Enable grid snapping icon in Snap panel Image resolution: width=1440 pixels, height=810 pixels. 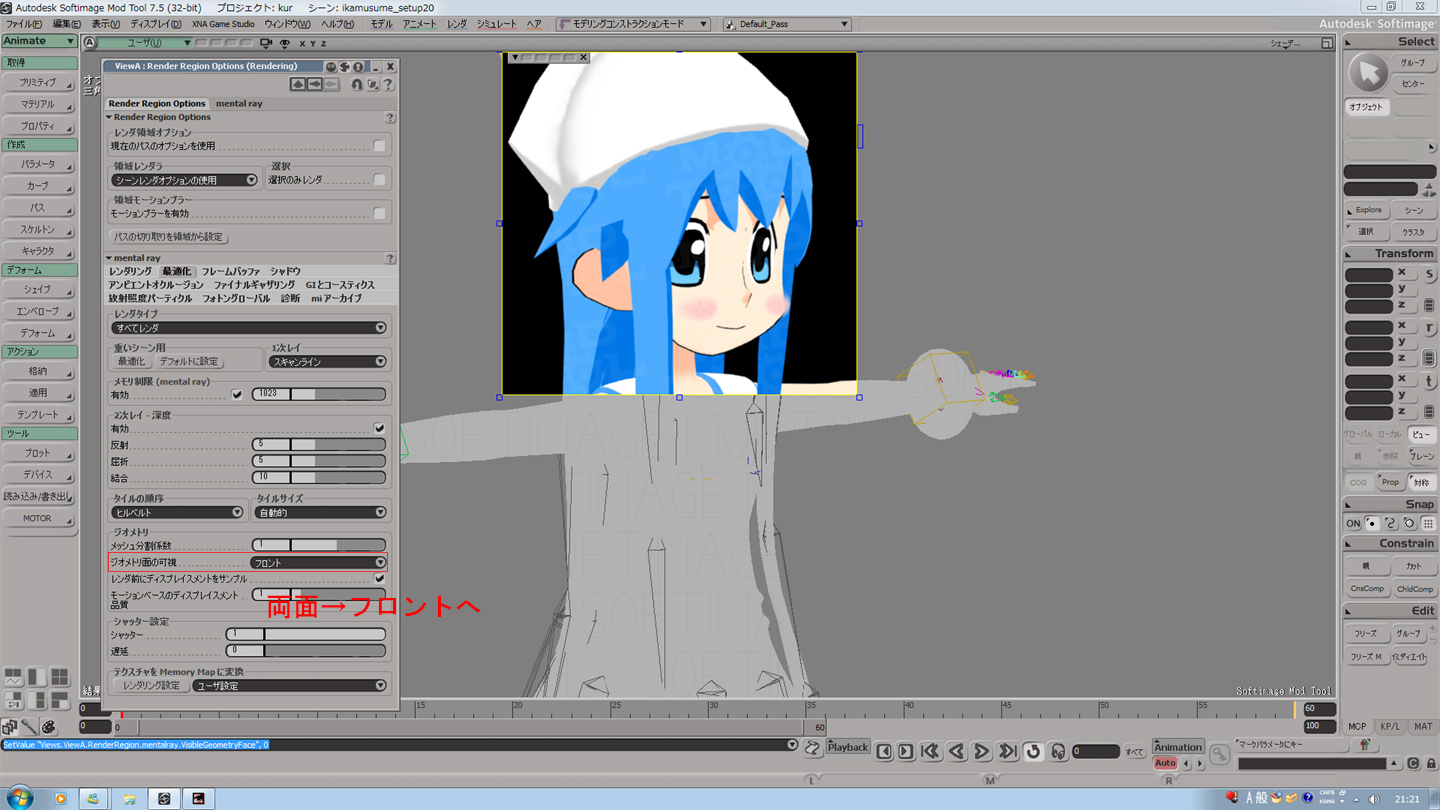click(1428, 523)
